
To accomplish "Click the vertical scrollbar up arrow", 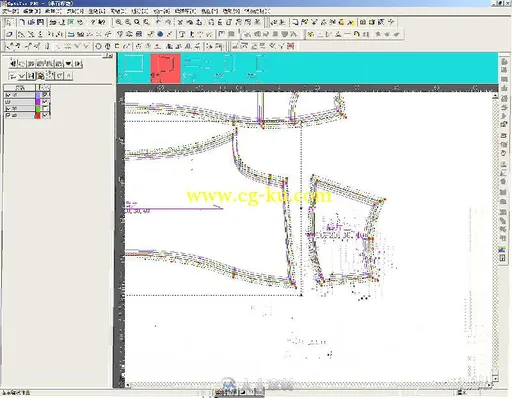I will click(x=495, y=96).
